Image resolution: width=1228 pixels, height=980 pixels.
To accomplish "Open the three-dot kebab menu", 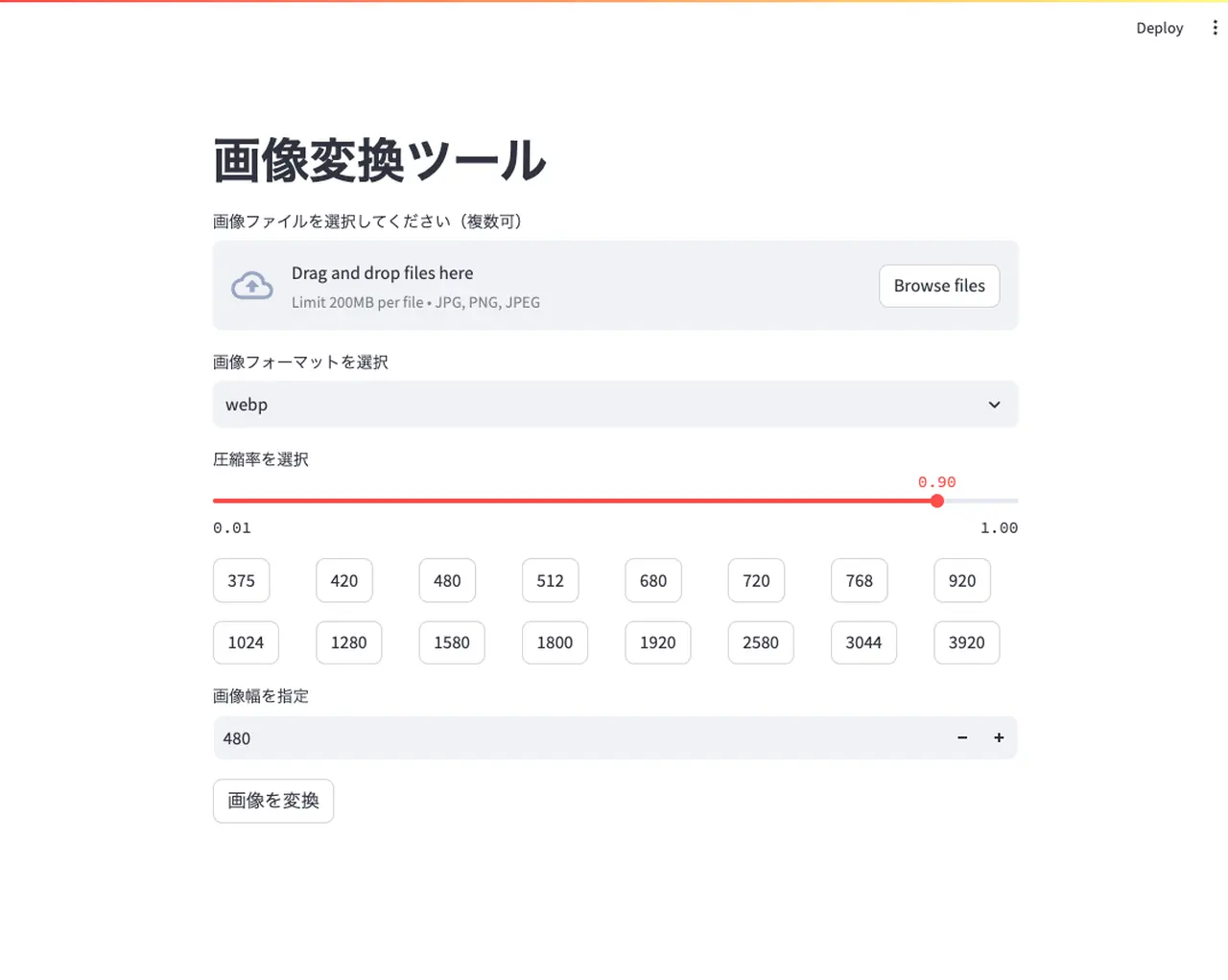I will click(1215, 28).
